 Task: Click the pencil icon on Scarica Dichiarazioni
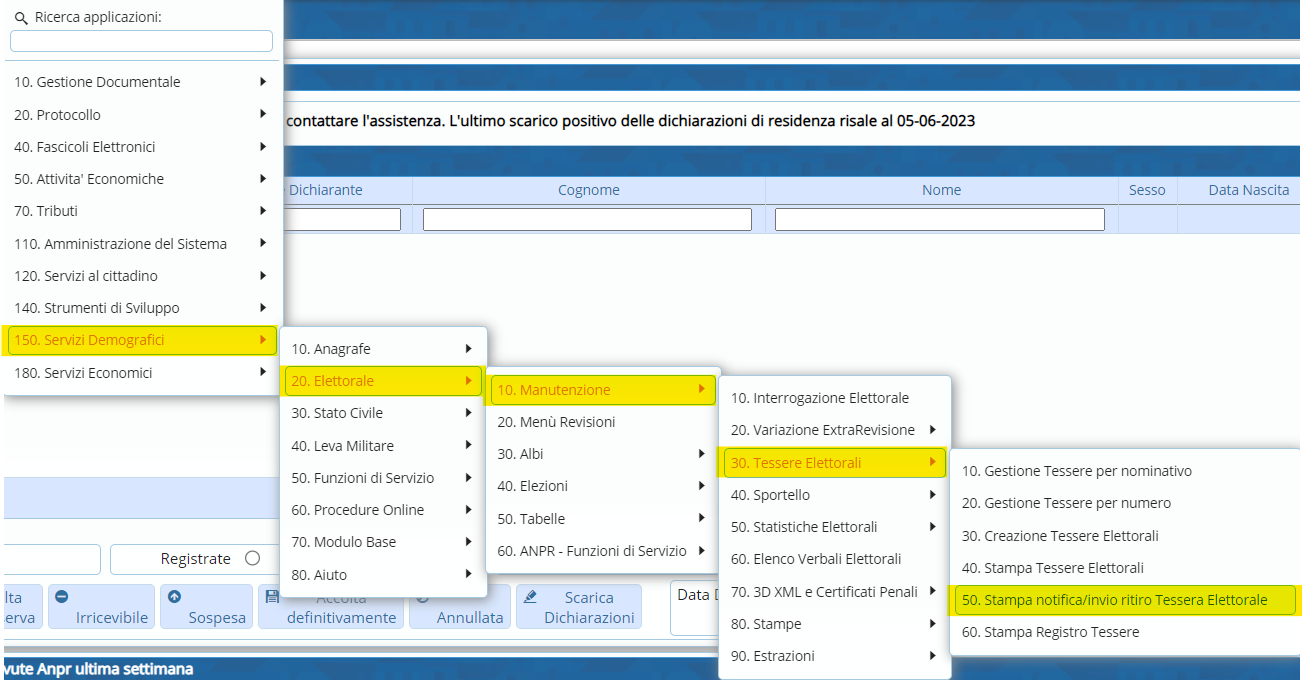530,597
